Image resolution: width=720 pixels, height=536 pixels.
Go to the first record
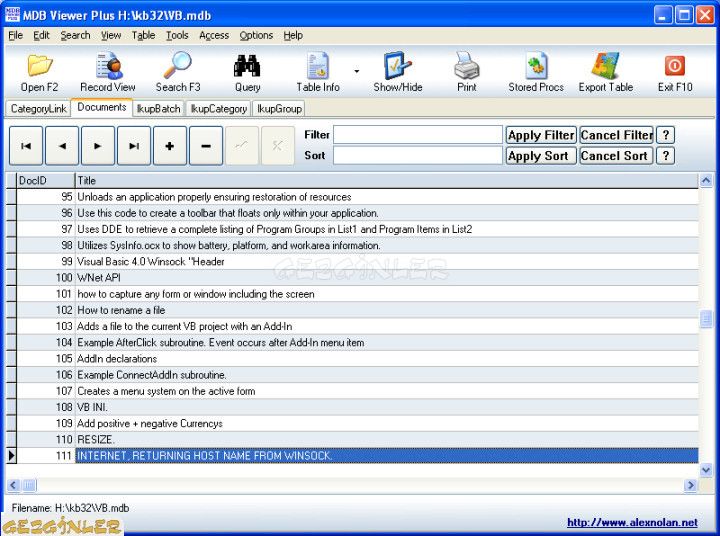[x=26, y=146]
